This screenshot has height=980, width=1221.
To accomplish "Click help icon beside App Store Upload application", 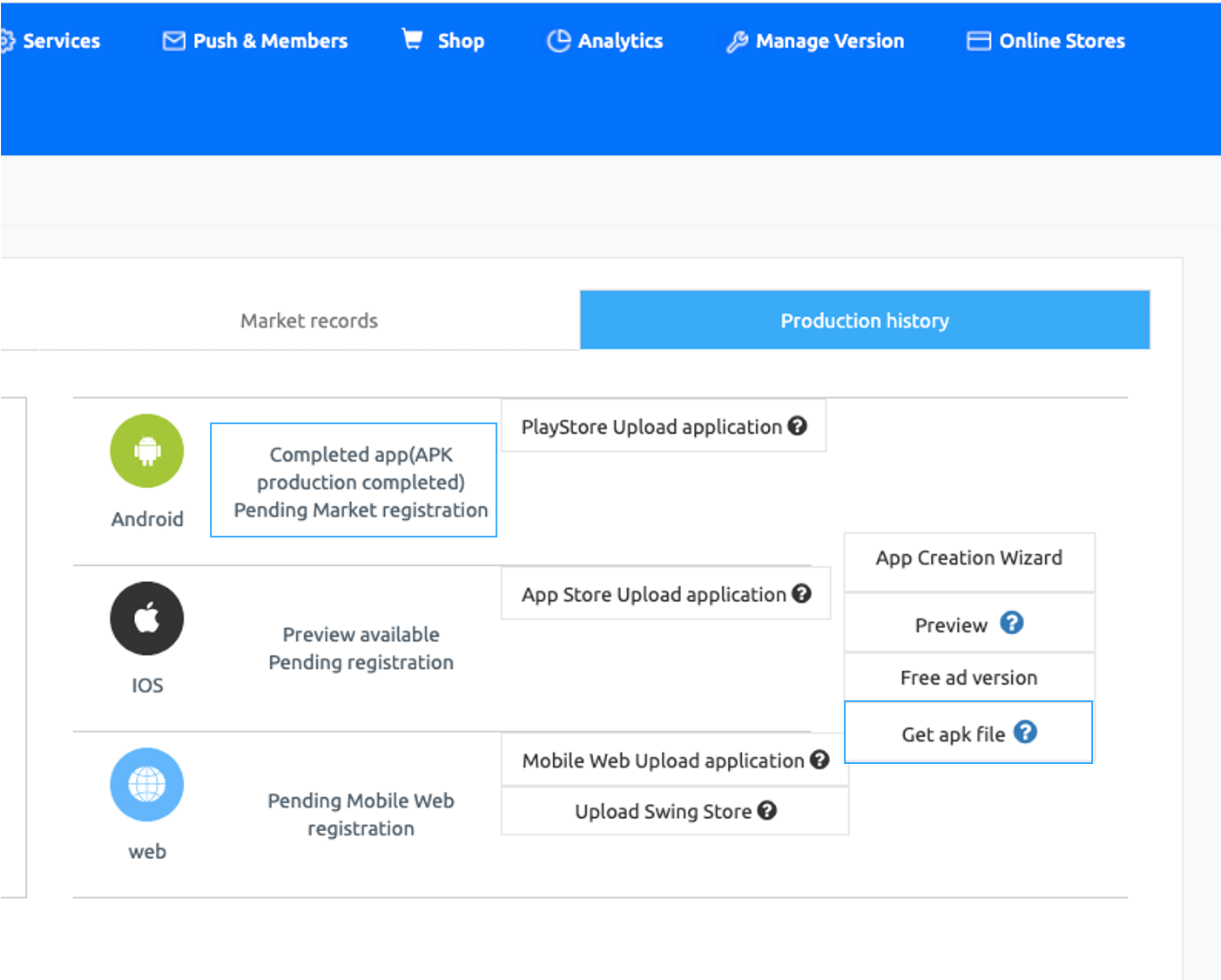I will click(801, 593).
